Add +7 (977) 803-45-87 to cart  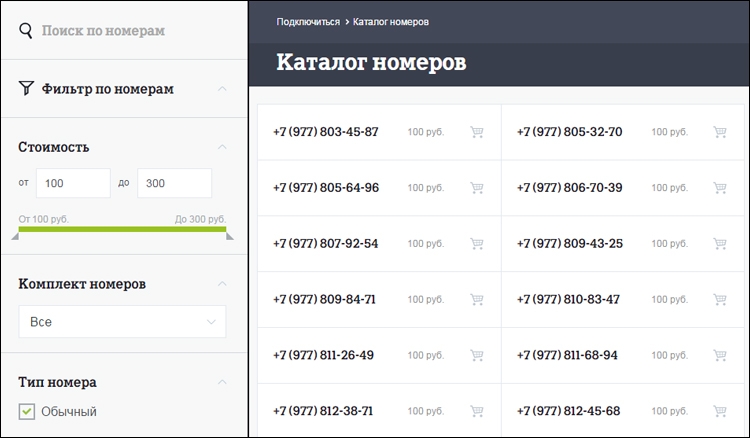(x=477, y=132)
